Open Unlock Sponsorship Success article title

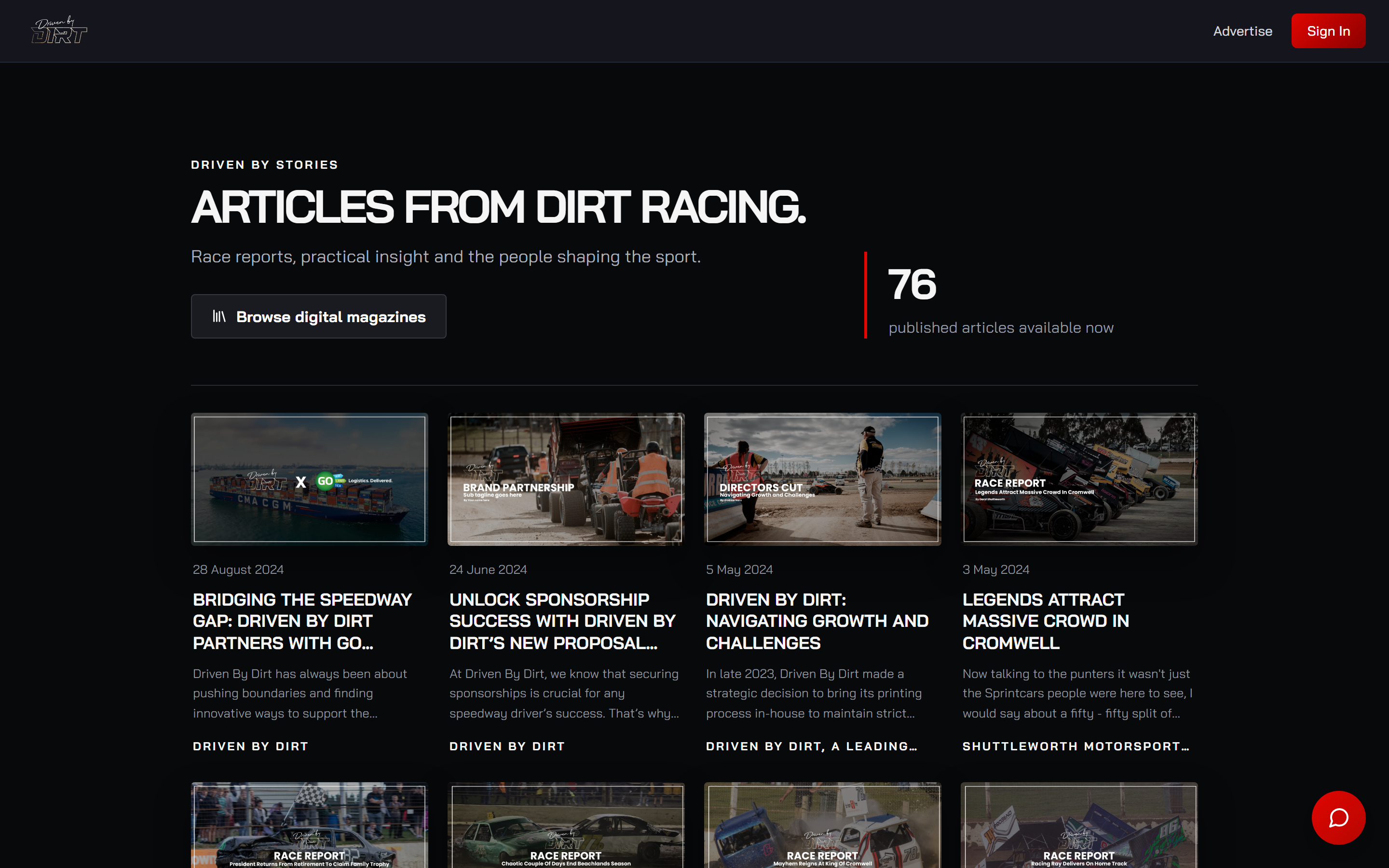[563, 621]
